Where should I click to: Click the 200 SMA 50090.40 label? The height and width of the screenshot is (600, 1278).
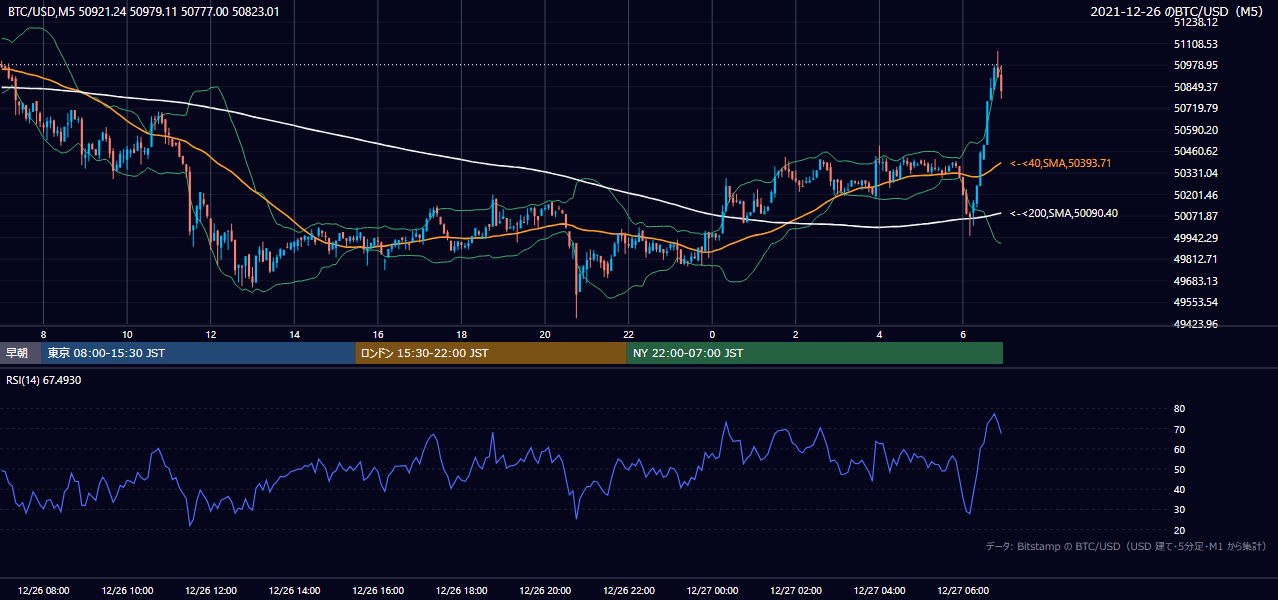[1064, 213]
